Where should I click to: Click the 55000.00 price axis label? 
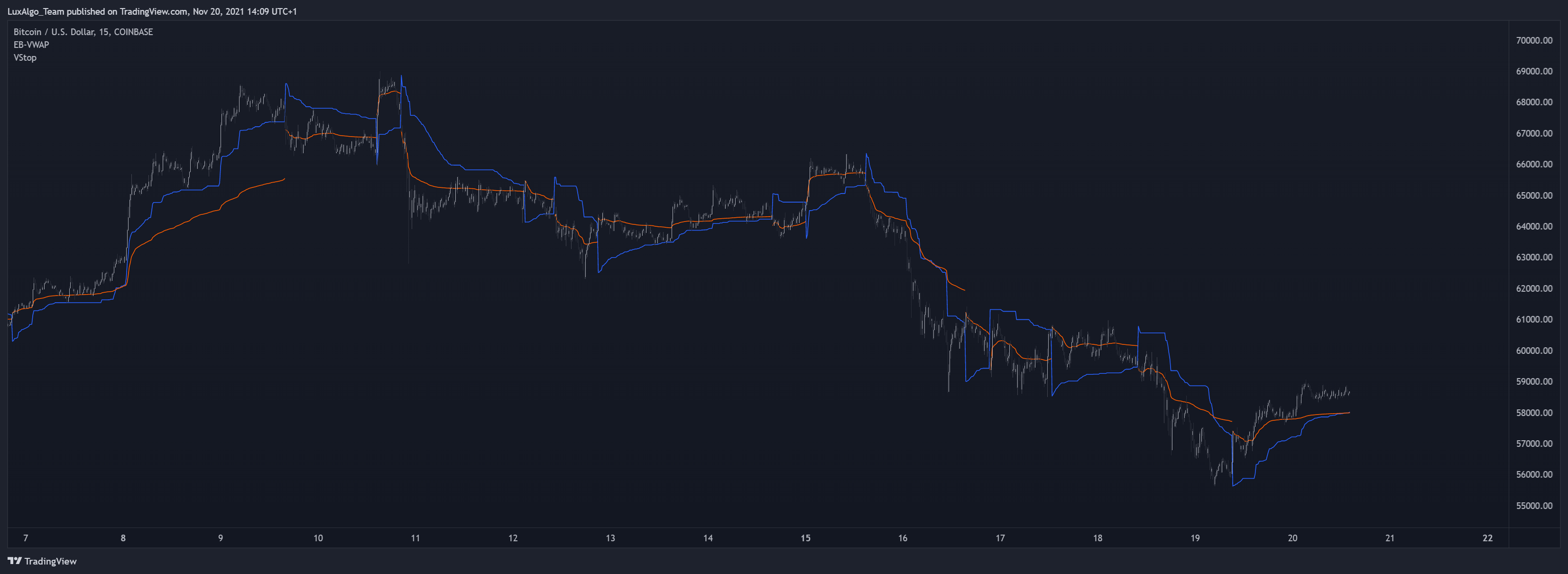[x=1534, y=506]
